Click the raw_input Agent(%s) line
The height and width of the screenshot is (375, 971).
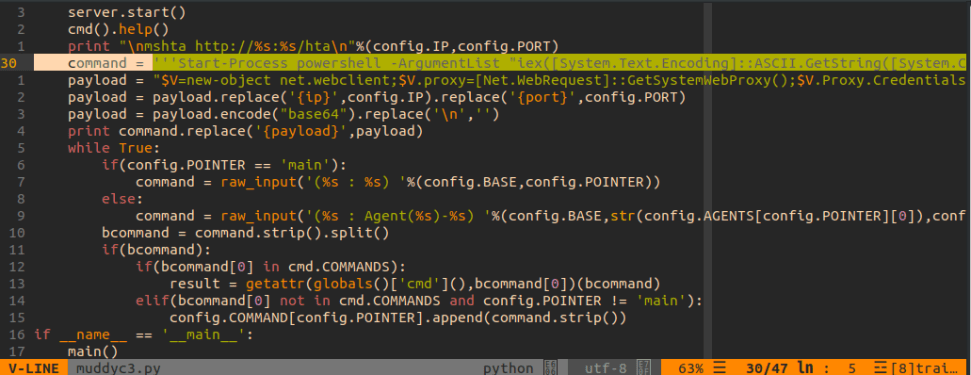point(551,217)
